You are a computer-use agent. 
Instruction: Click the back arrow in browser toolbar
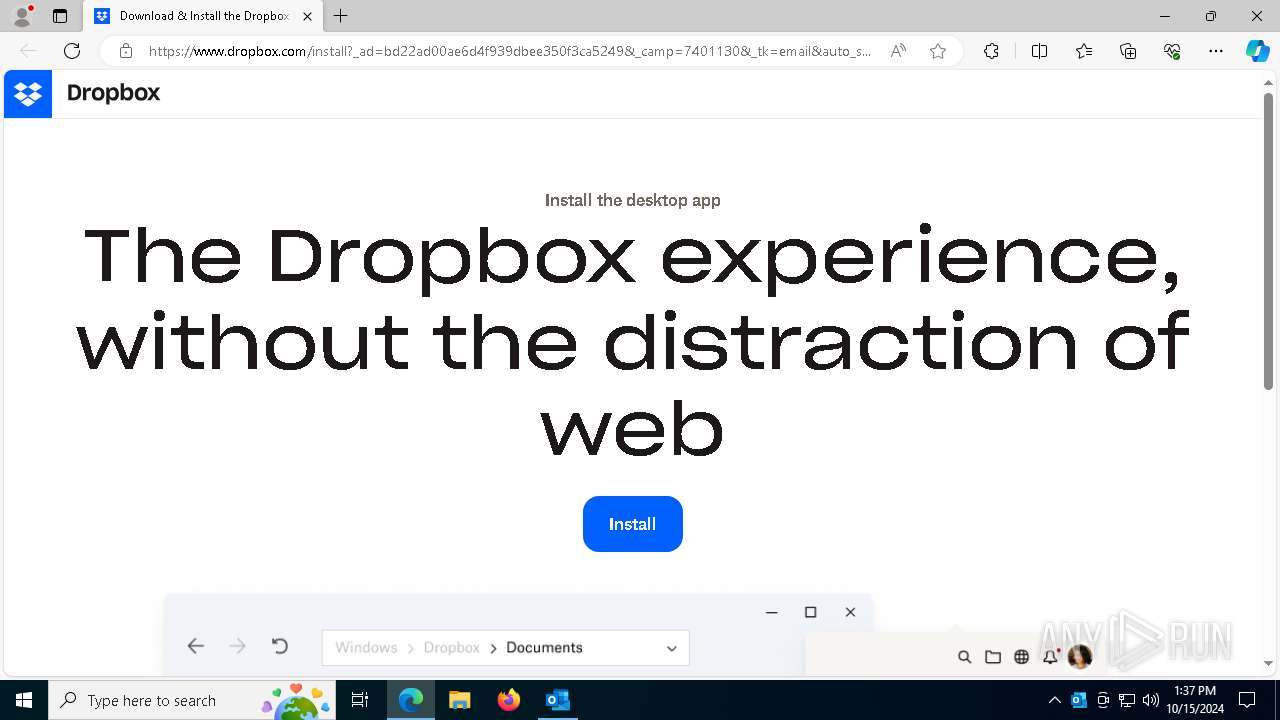click(28, 51)
